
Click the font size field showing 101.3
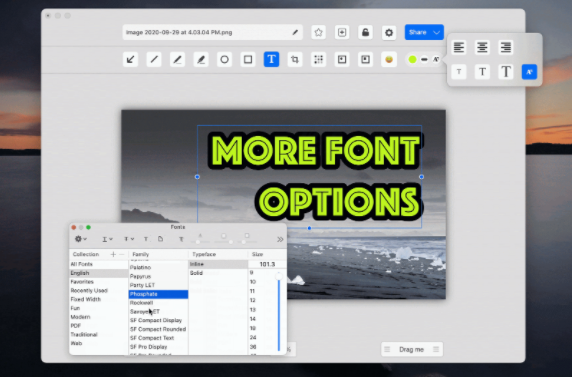coord(267,264)
